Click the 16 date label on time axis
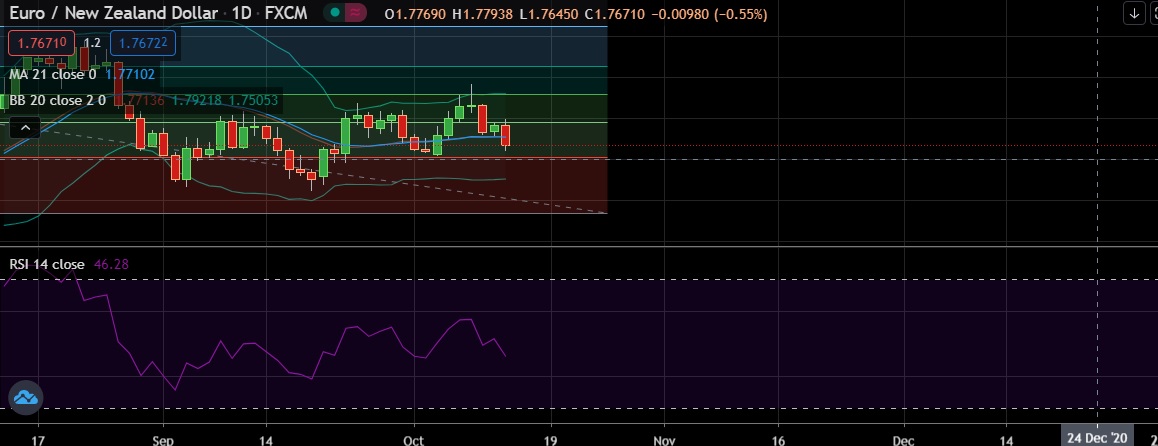The width and height of the screenshot is (1158, 446). click(778, 440)
